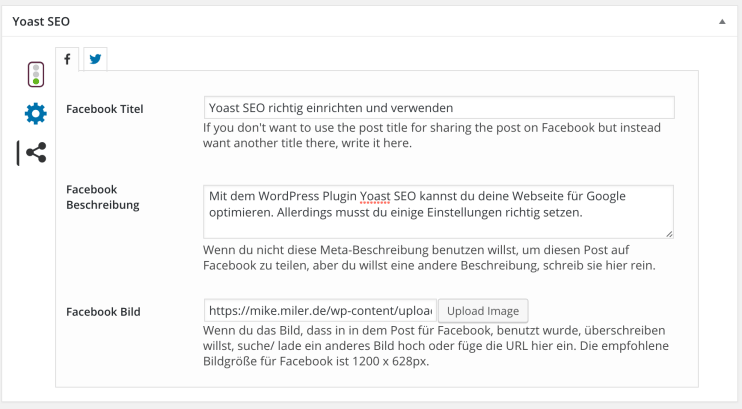
Task: Click into the Facebook Beschreibung textarea
Action: pyautogui.click(x=438, y=212)
